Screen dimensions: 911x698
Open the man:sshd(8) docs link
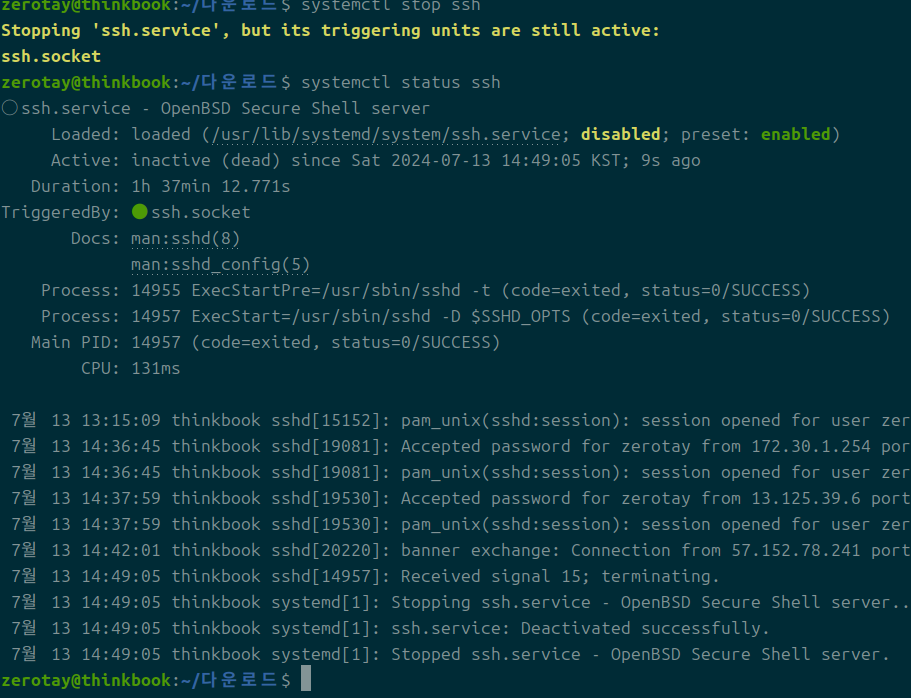(185, 238)
